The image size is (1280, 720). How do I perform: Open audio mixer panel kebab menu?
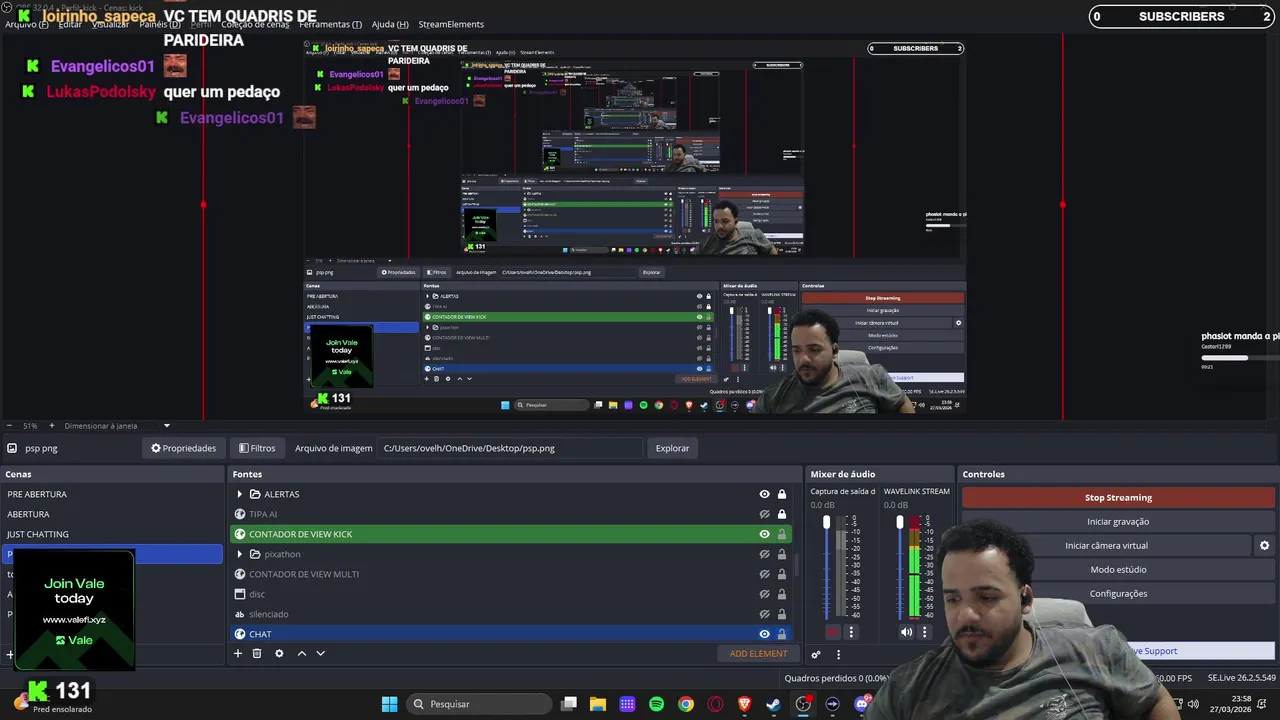pos(838,654)
